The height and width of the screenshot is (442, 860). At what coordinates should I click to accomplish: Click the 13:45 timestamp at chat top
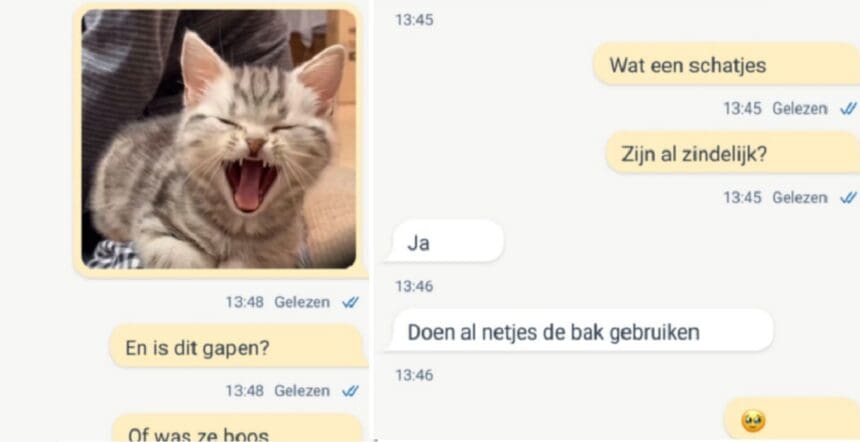coord(414,20)
